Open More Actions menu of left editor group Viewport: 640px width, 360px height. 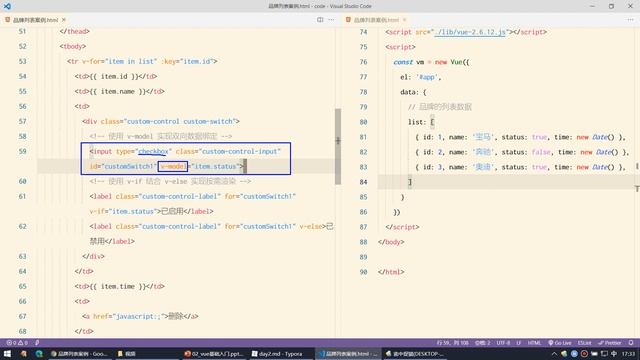point(331,20)
